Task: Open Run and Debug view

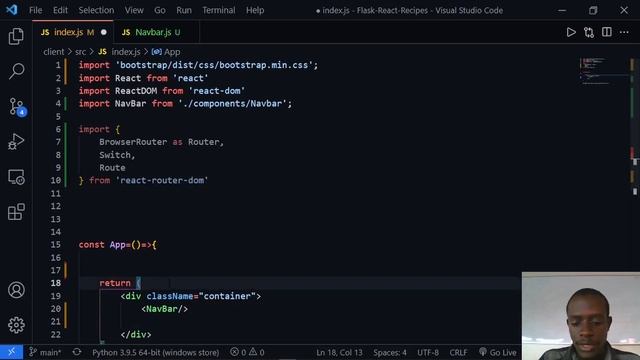Action: click(x=16, y=142)
